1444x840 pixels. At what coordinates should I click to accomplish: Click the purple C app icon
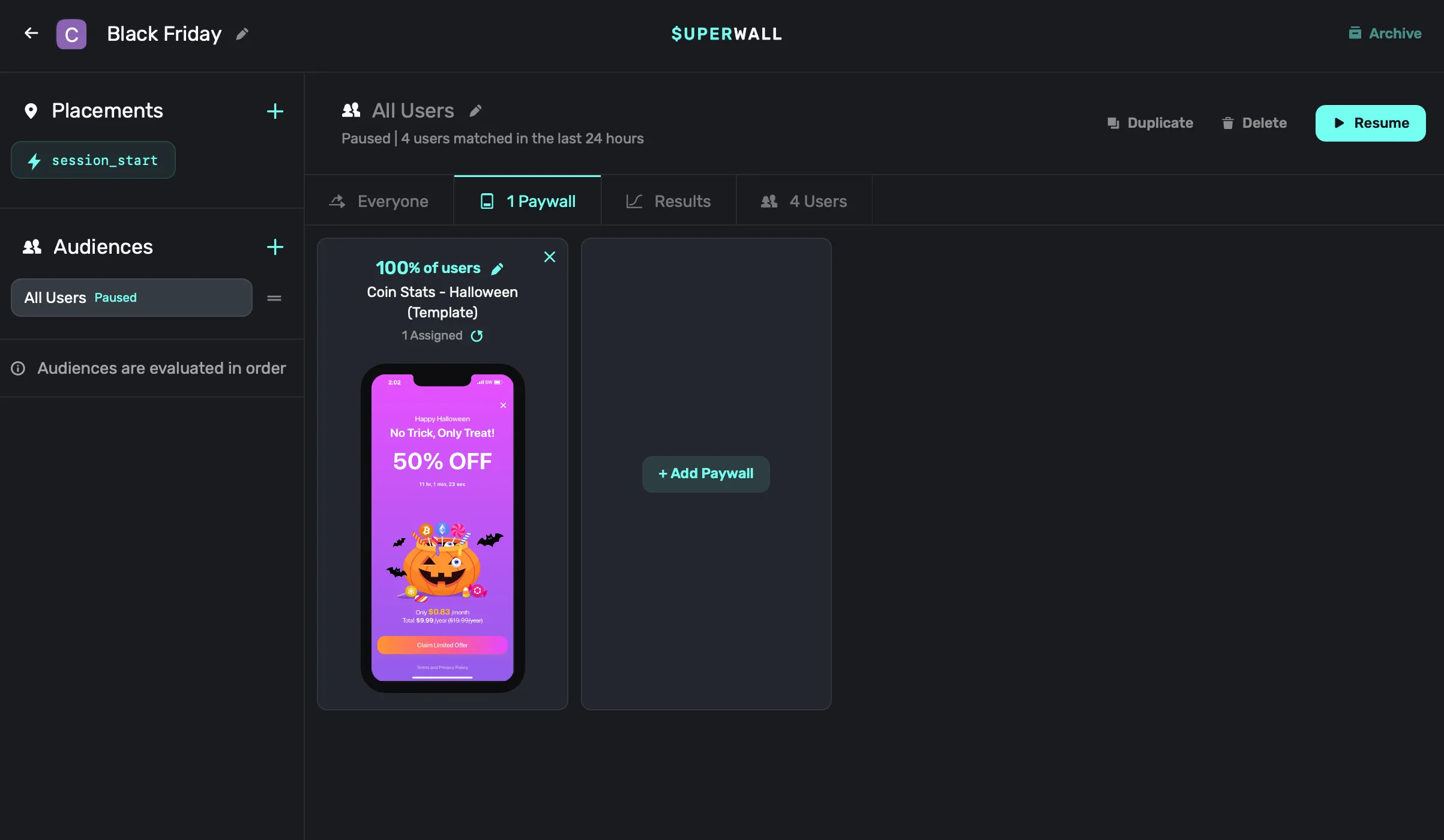(x=71, y=34)
